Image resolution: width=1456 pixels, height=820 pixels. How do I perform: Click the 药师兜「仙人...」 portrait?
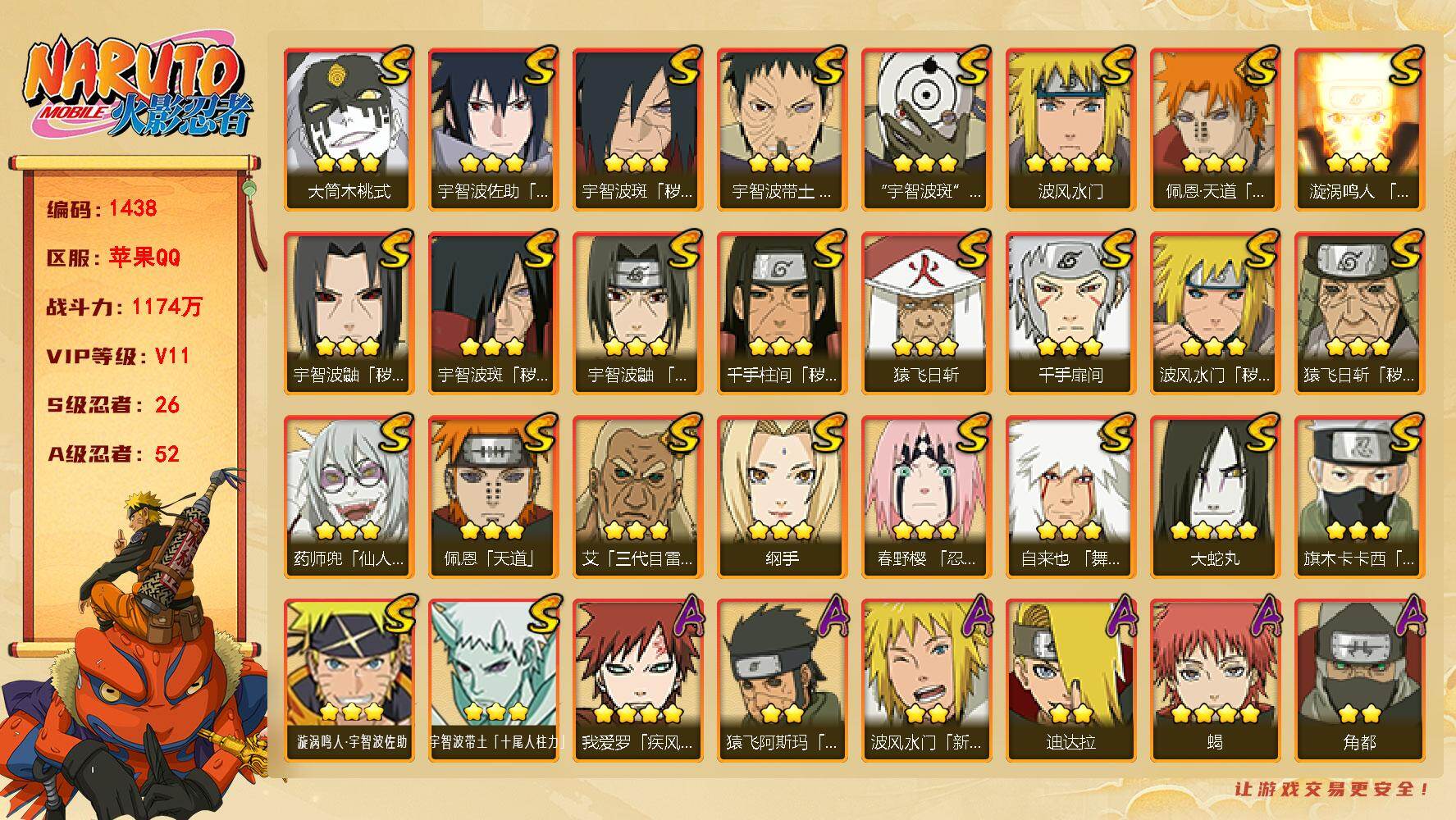click(x=349, y=497)
